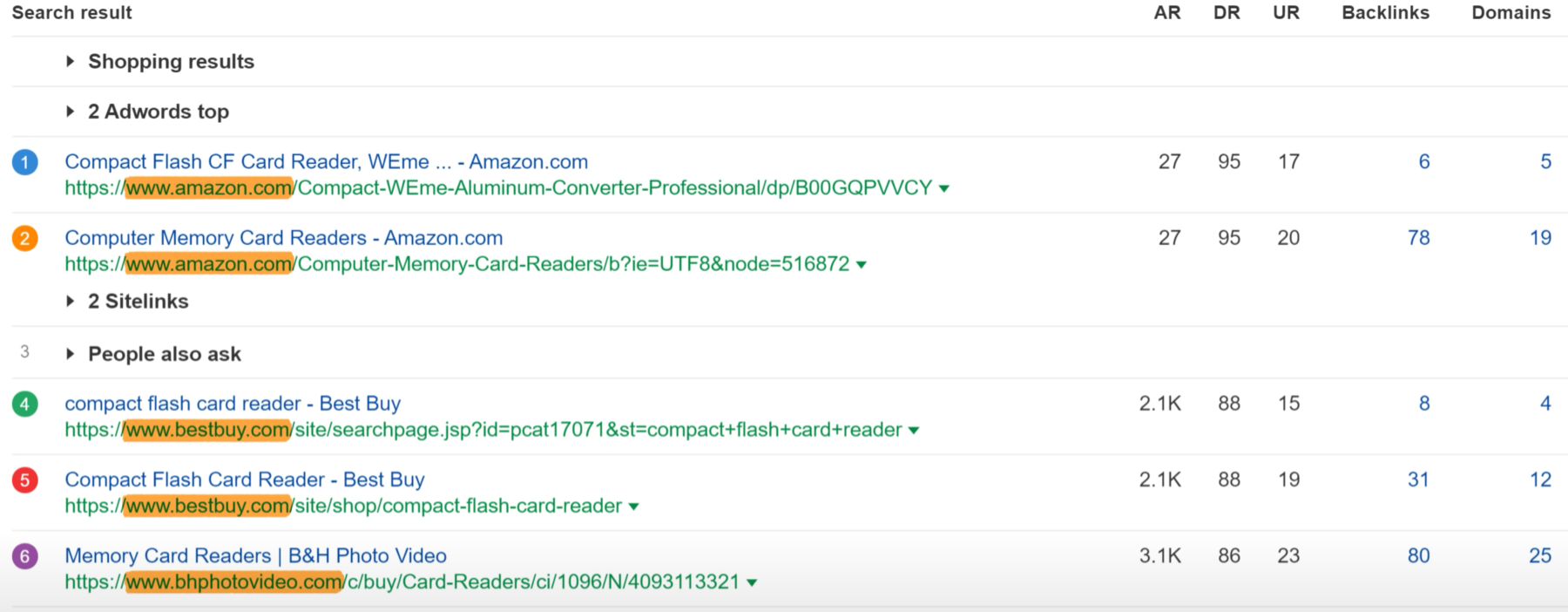Open the Compact Flash CF Card Reader Amazon title

click(x=326, y=162)
